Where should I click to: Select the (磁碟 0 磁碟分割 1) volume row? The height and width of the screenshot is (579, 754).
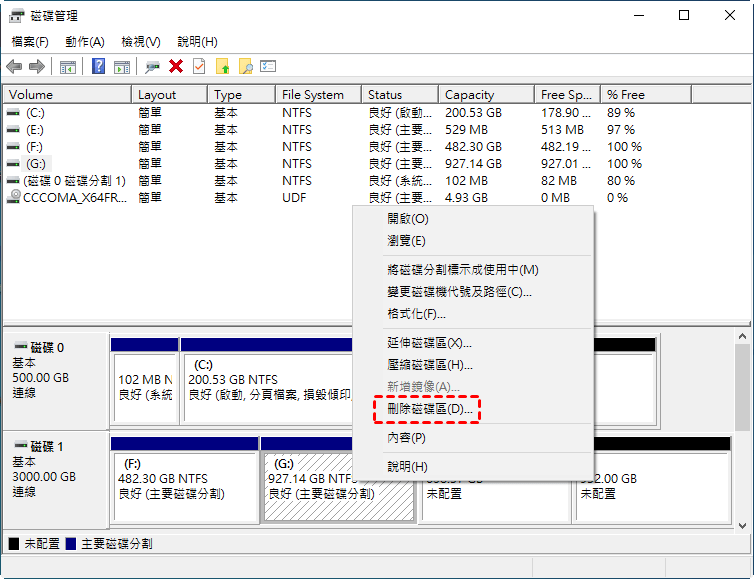click(75, 181)
